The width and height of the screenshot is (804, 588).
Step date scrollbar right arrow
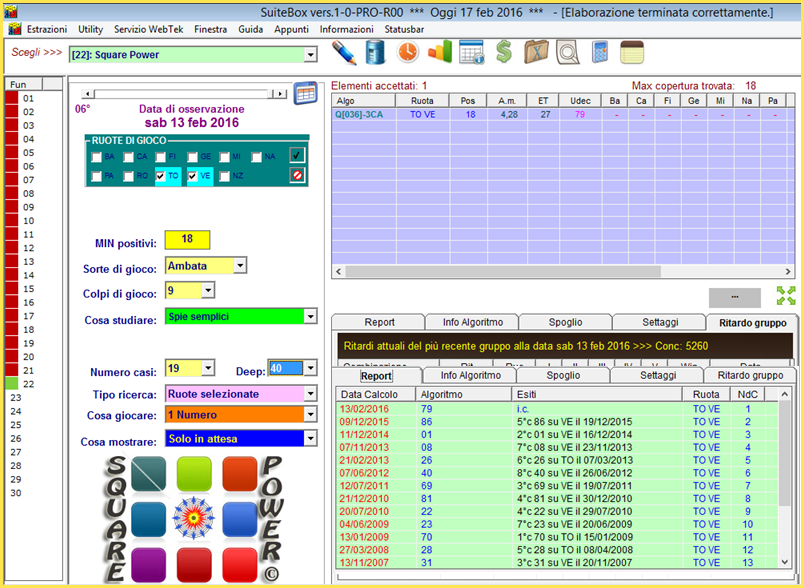click(x=280, y=94)
